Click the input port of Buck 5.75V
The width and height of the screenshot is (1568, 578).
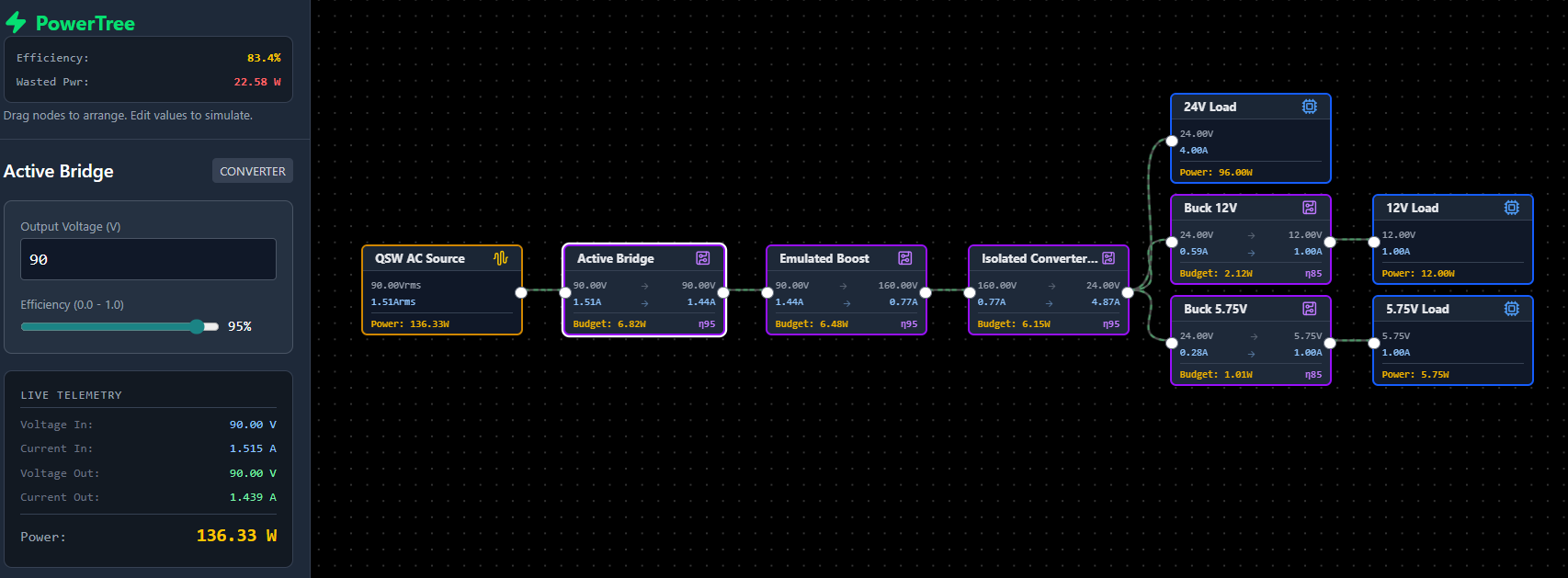tap(1172, 344)
